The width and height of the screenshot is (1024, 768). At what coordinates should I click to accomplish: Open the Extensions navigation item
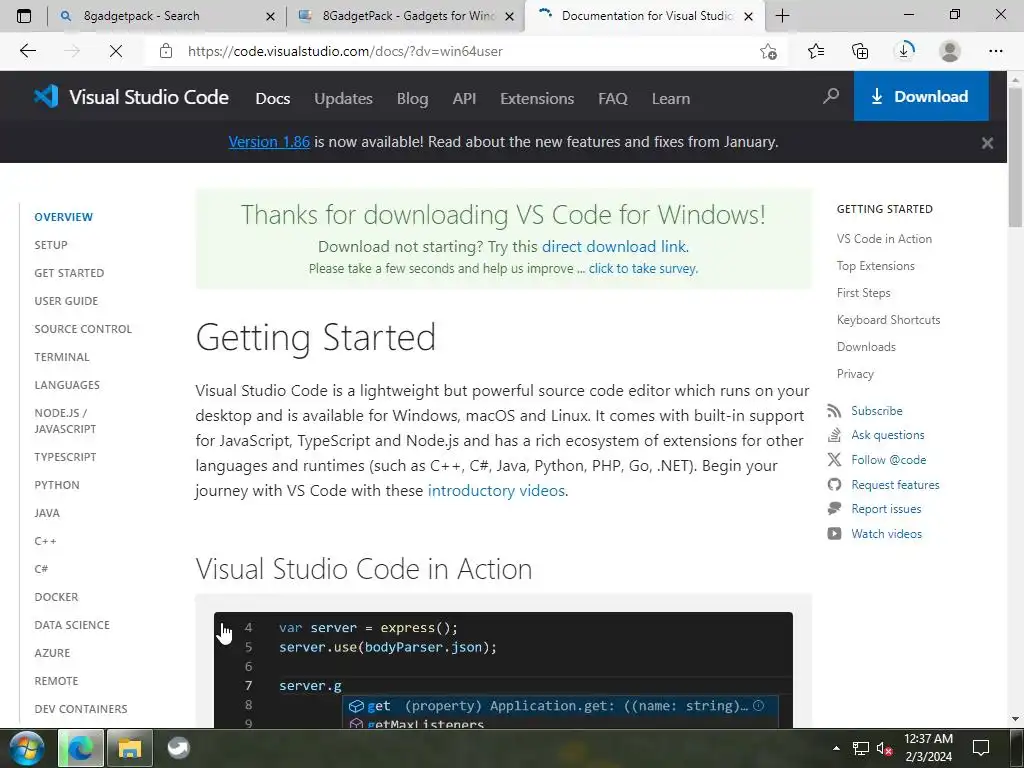click(537, 99)
